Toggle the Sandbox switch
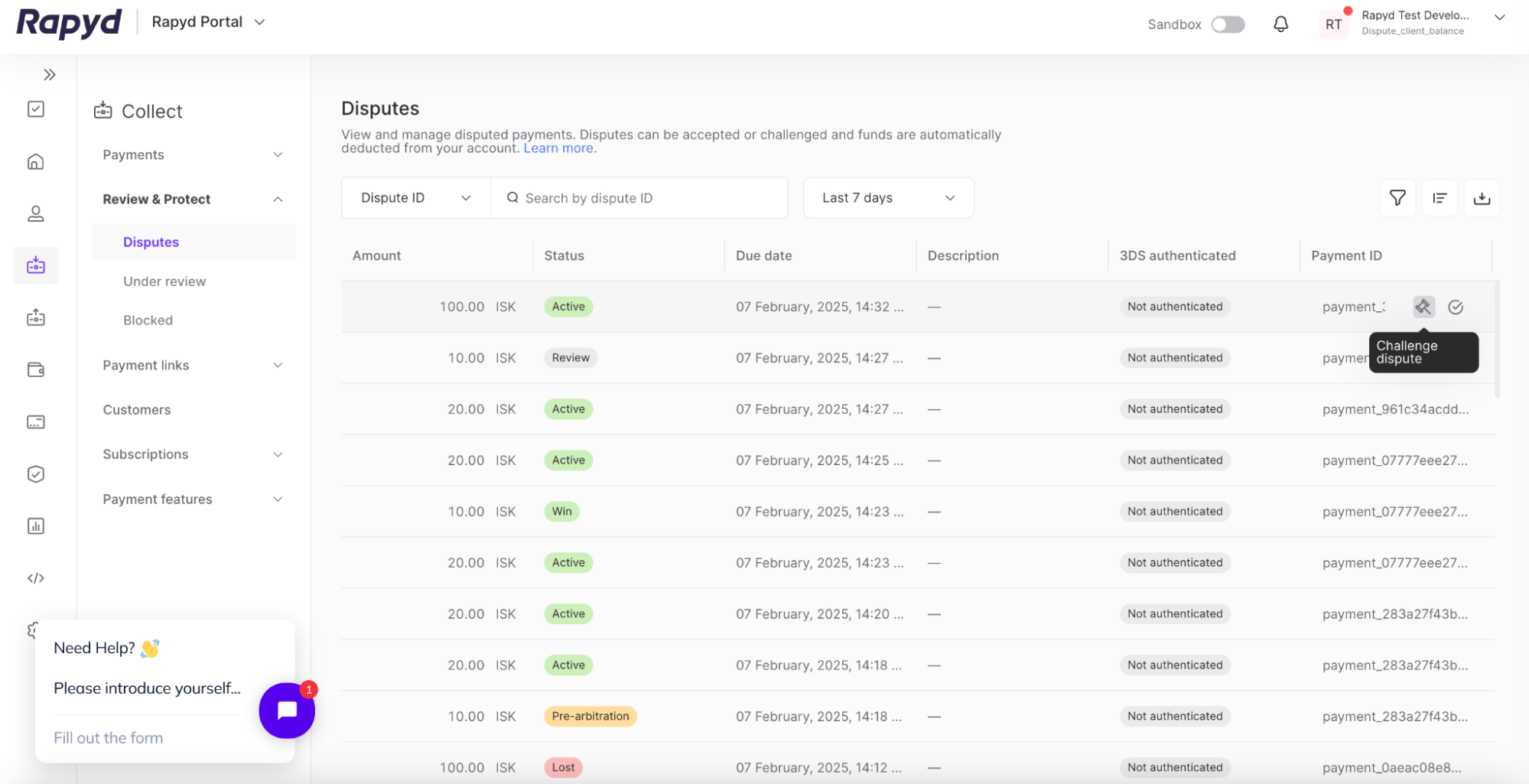This screenshot has height=784, width=1529. point(1228,24)
